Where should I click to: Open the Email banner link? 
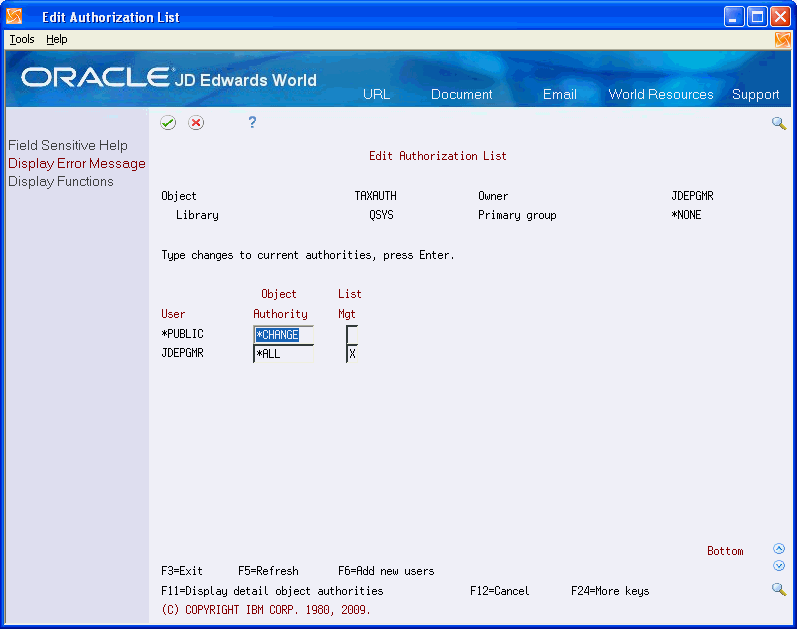pyautogui.click(x=560, y=94)
